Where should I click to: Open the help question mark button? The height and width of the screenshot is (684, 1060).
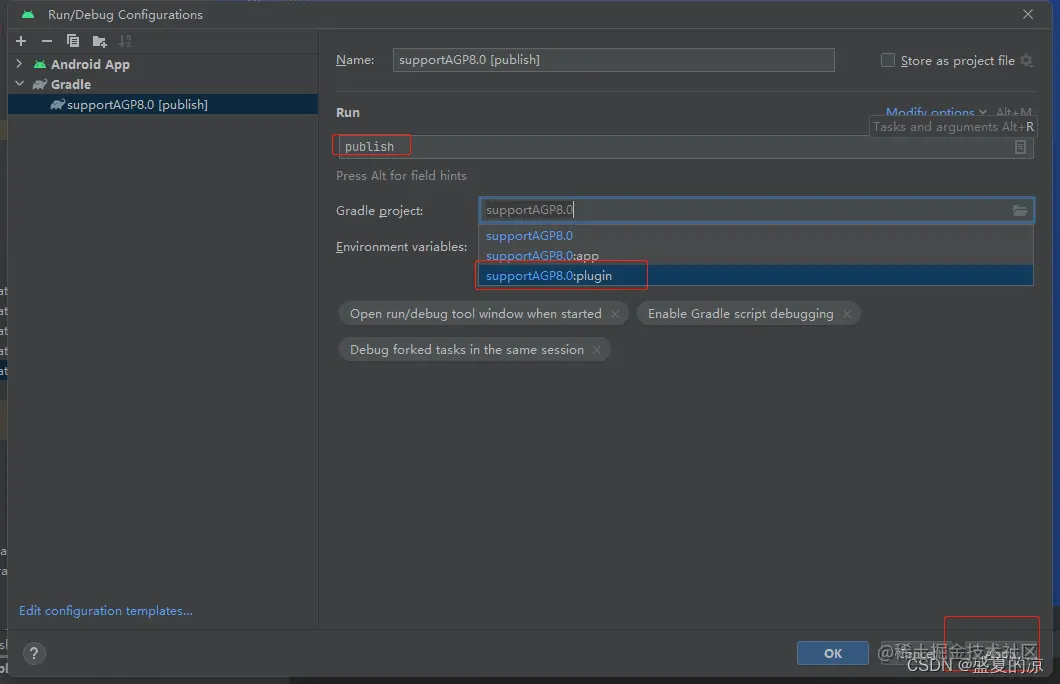click(34, 653)
